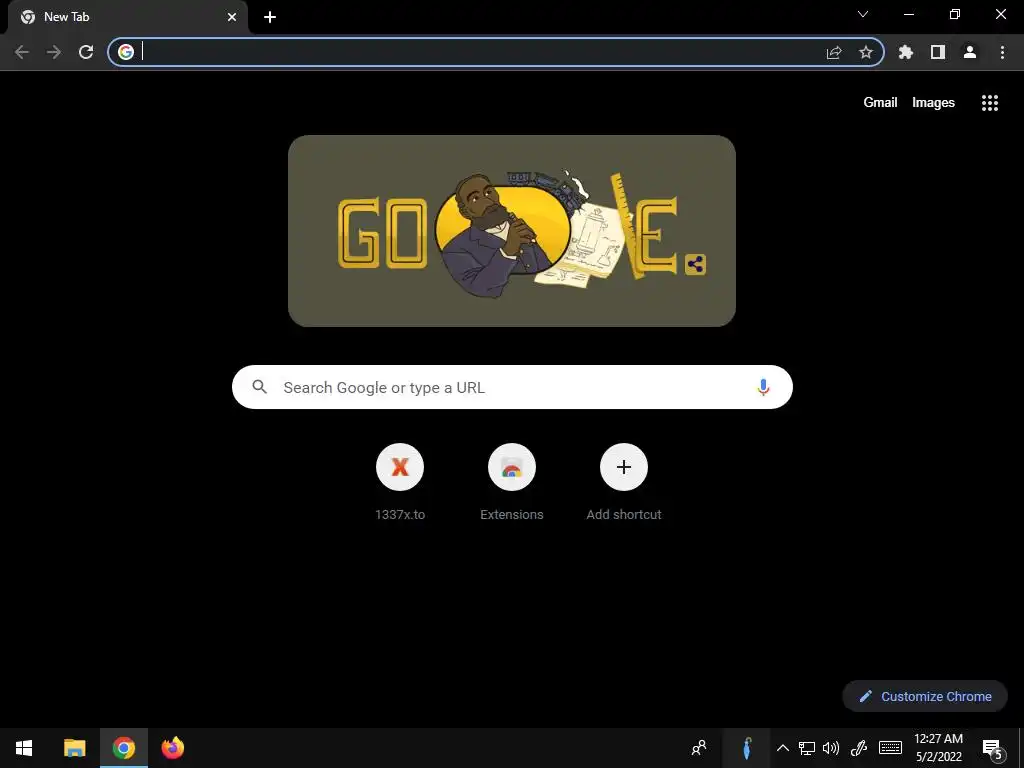Open the 1337x.to shortcut
Screen dimensions: 1024x768
(400, 482)
